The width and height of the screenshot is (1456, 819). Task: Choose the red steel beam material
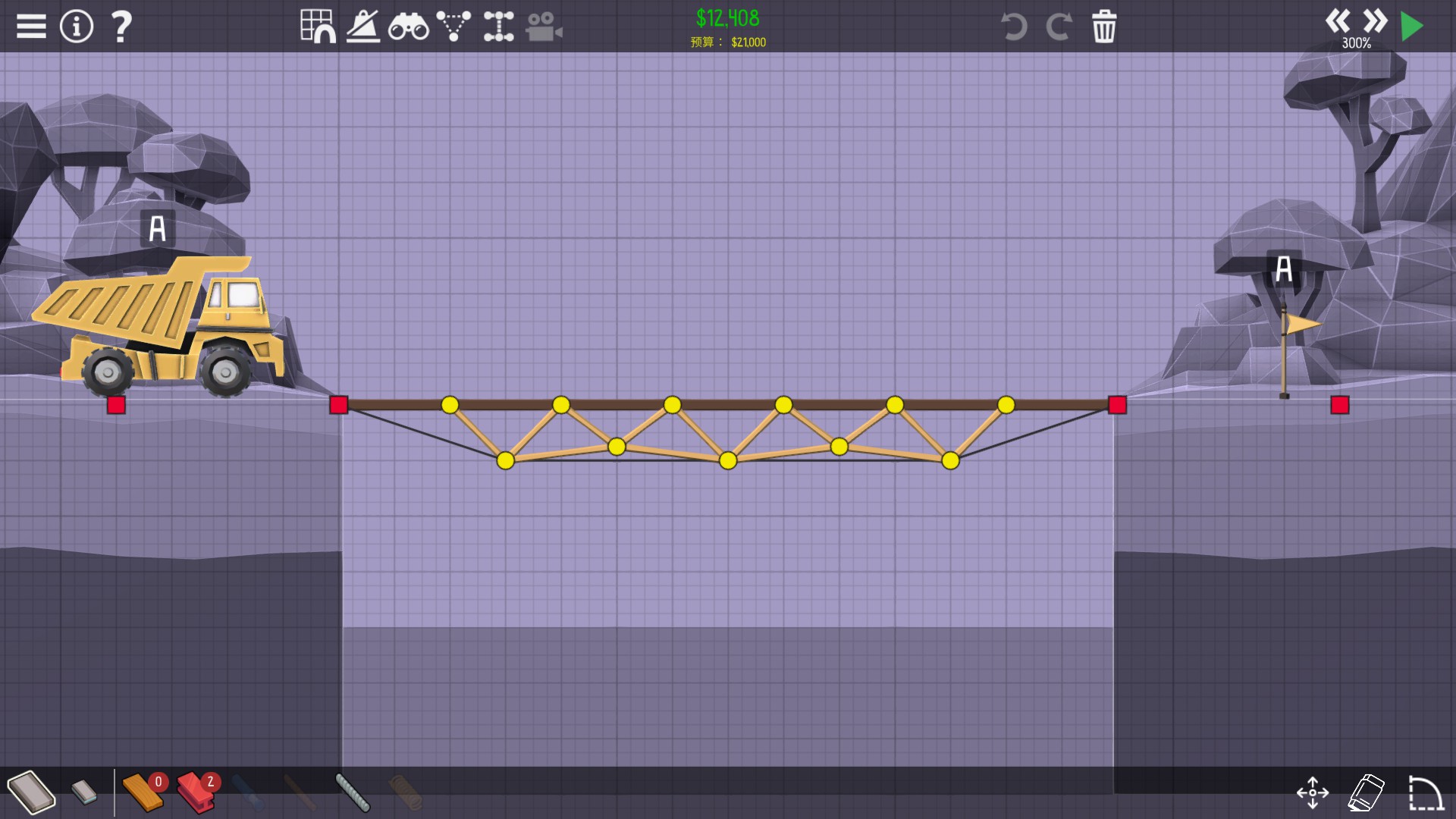[196, 792]
